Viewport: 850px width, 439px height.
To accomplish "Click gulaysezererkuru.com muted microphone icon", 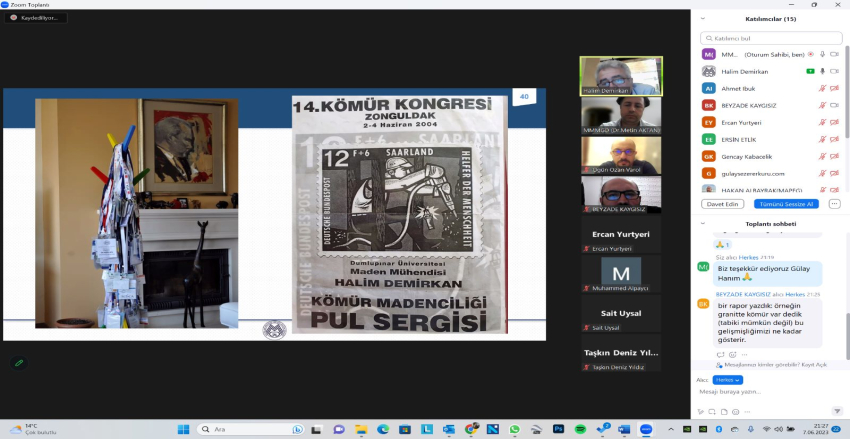I will coord(822,173).
